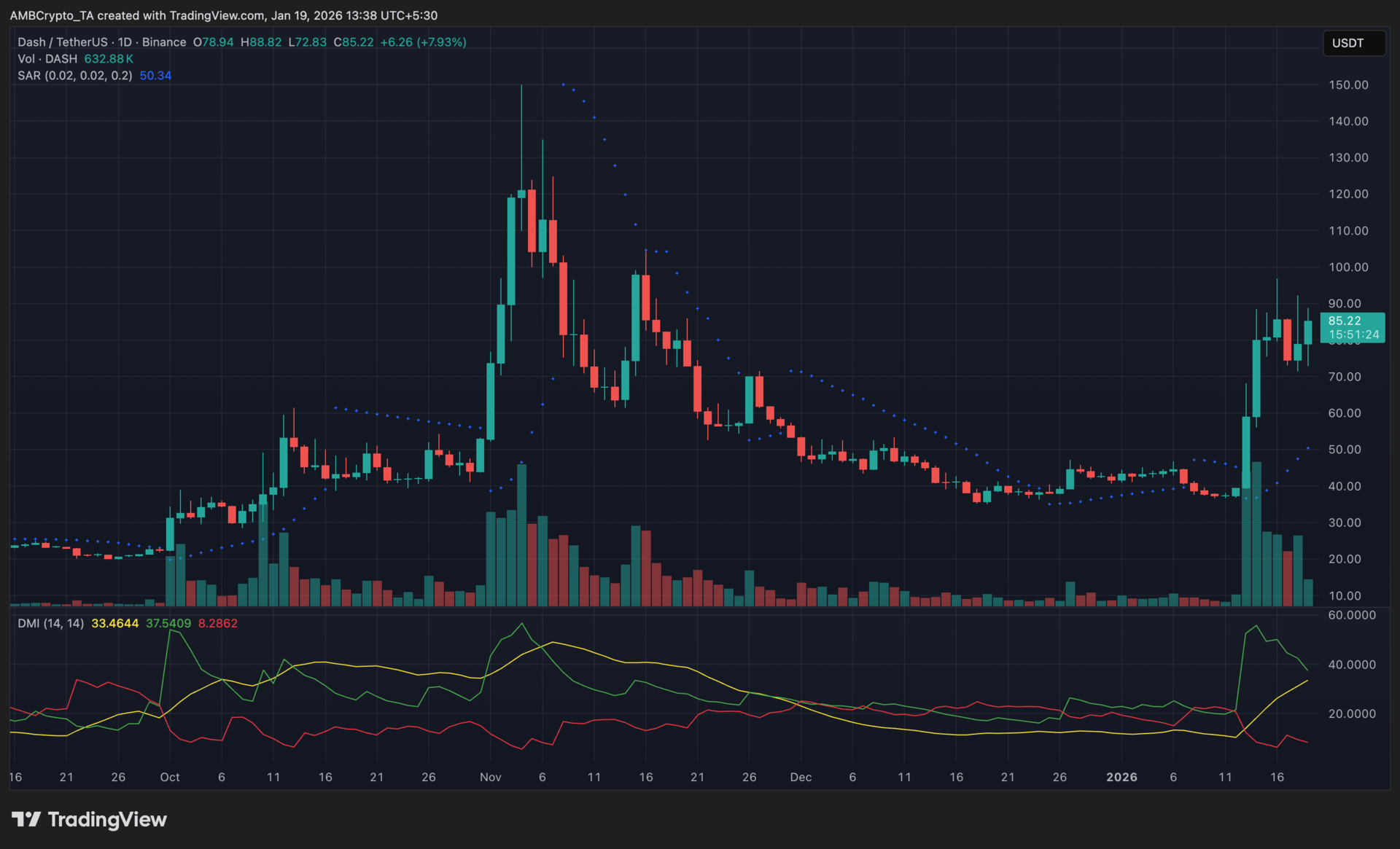This screenshot has height=849, width=1400.
Task: Click the 100.00 price axis label
Action: [x=1347, y=267]
